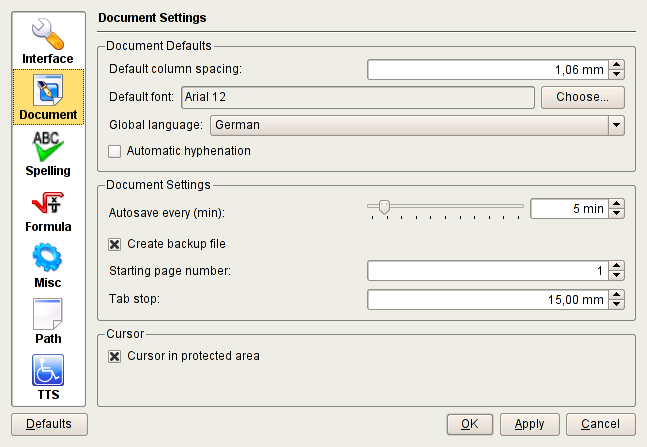
Task: Open the Path settings page icon
Action: 48,314
